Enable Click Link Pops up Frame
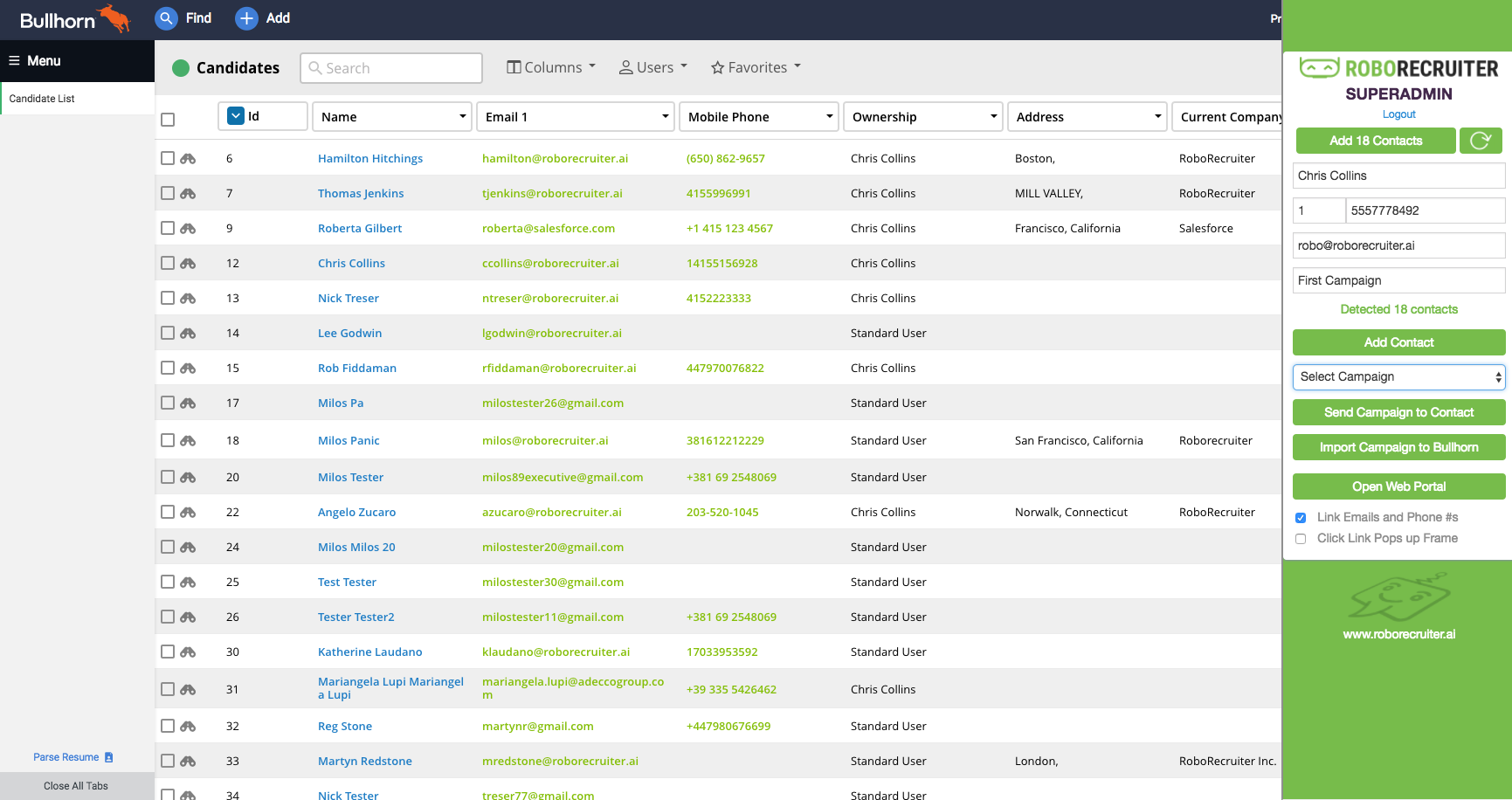 1301,539
